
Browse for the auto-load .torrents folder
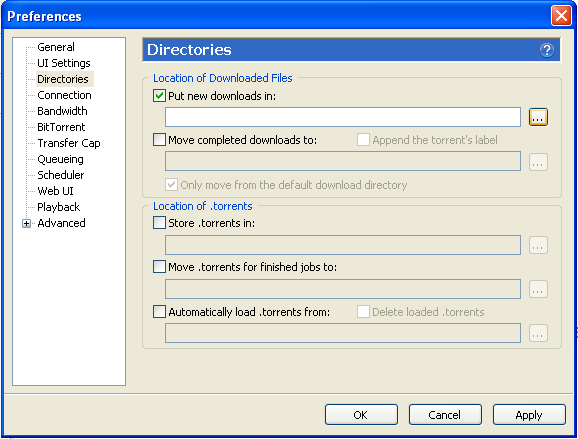(x=538, y=333)
